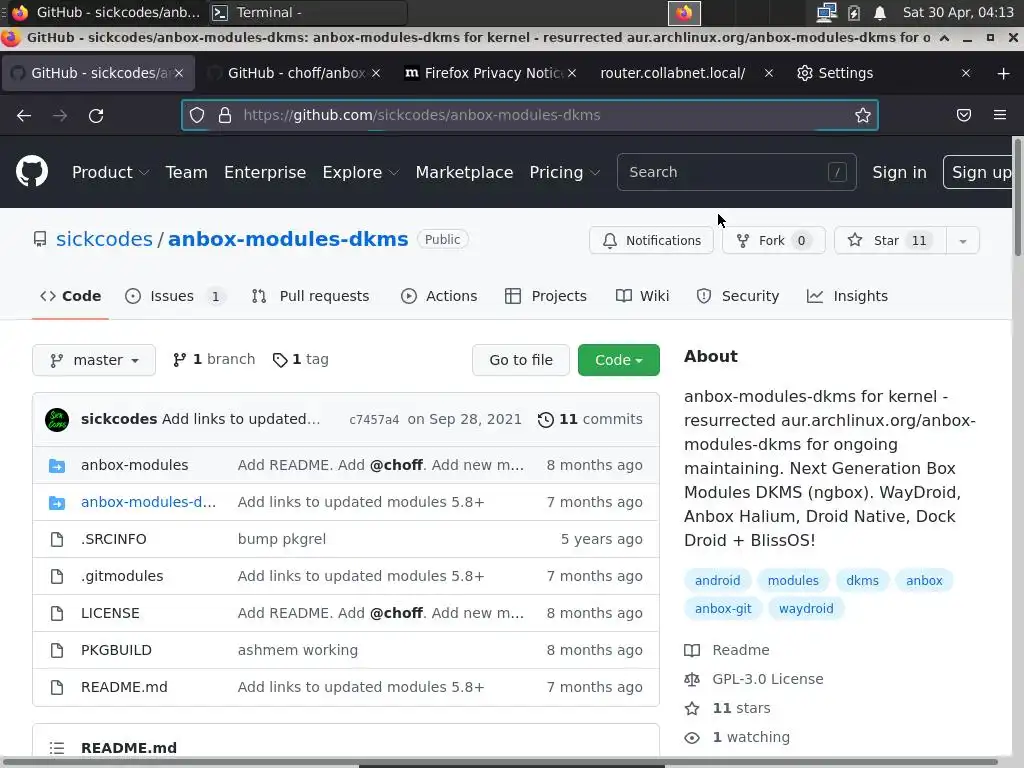
Task: Click the Sign up button
Action: tap(979, 172)
